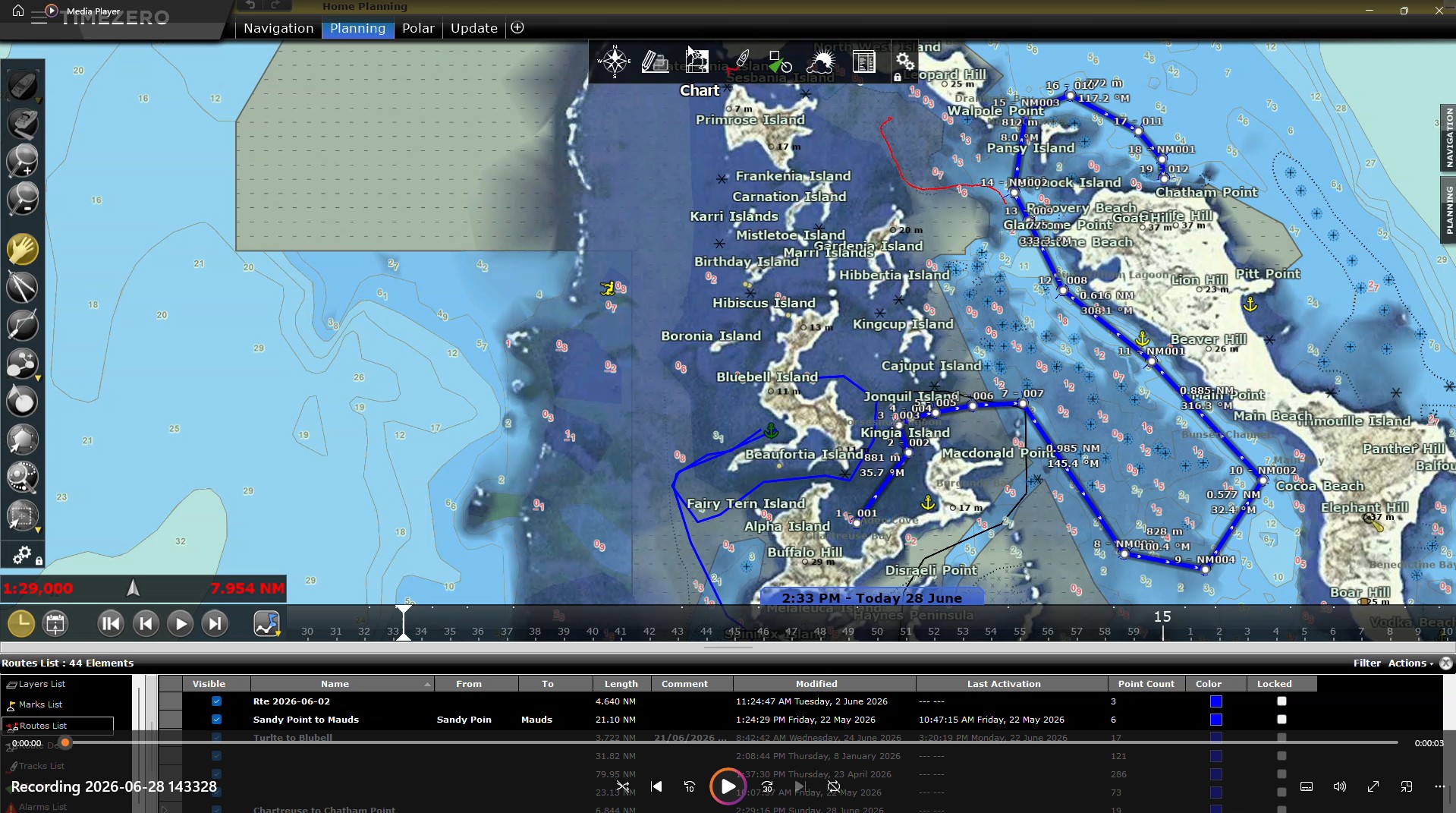
Task: Select the circular search magnifier tool
Action: [22, 477]
